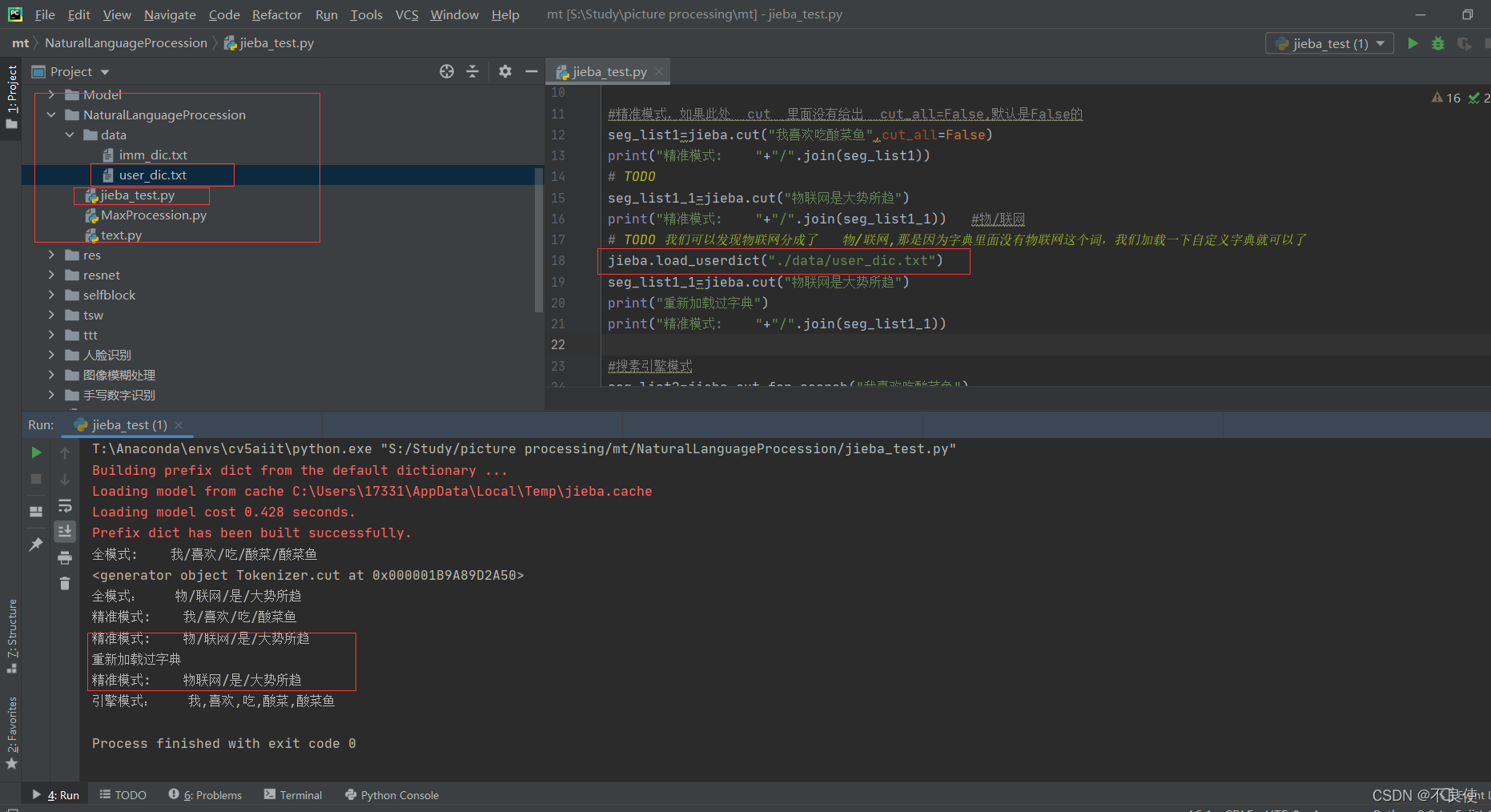
Task: Toggle the 2: Favorites side tab
Action: click(11, 733)
